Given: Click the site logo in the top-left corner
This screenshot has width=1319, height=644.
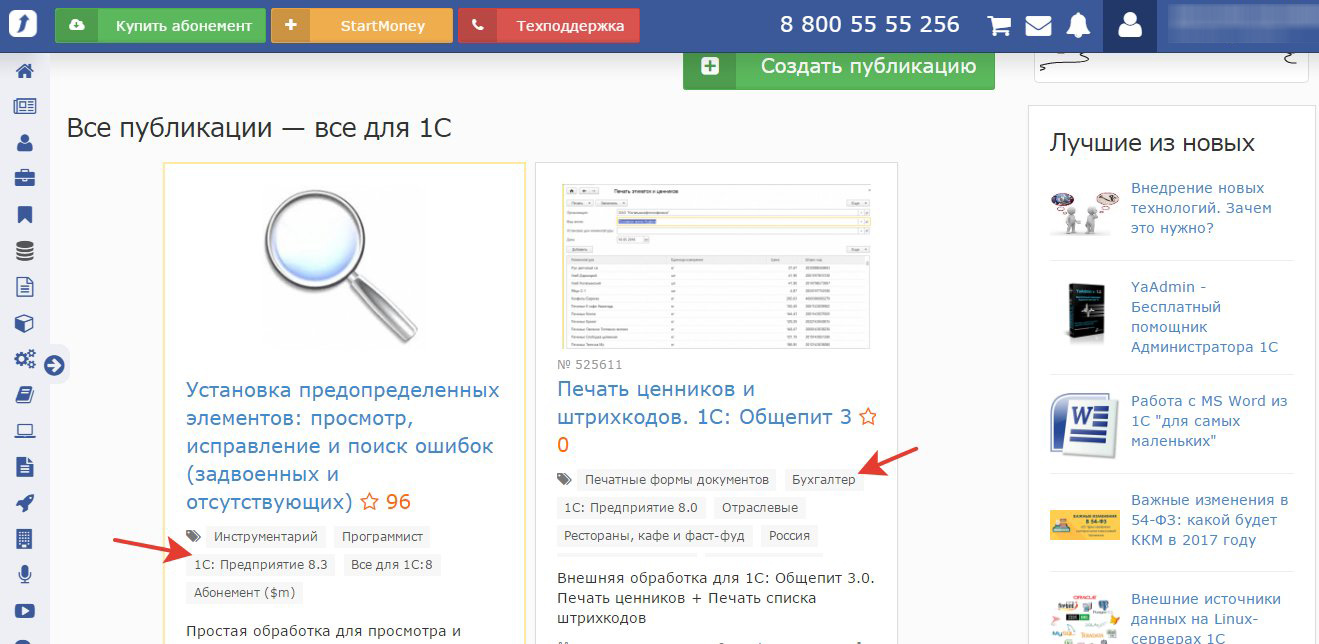Looking at the screenshot, I should 22,25.
